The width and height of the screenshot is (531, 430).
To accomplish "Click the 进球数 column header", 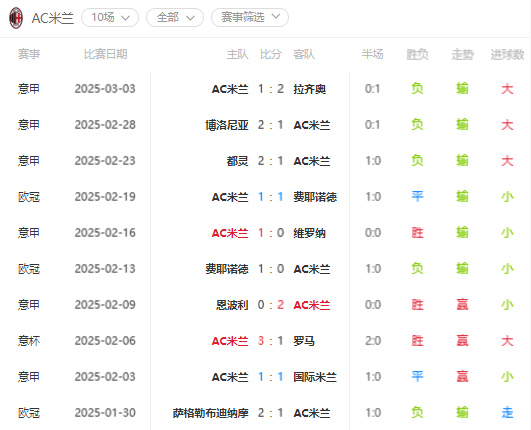I will coord(507,54).
